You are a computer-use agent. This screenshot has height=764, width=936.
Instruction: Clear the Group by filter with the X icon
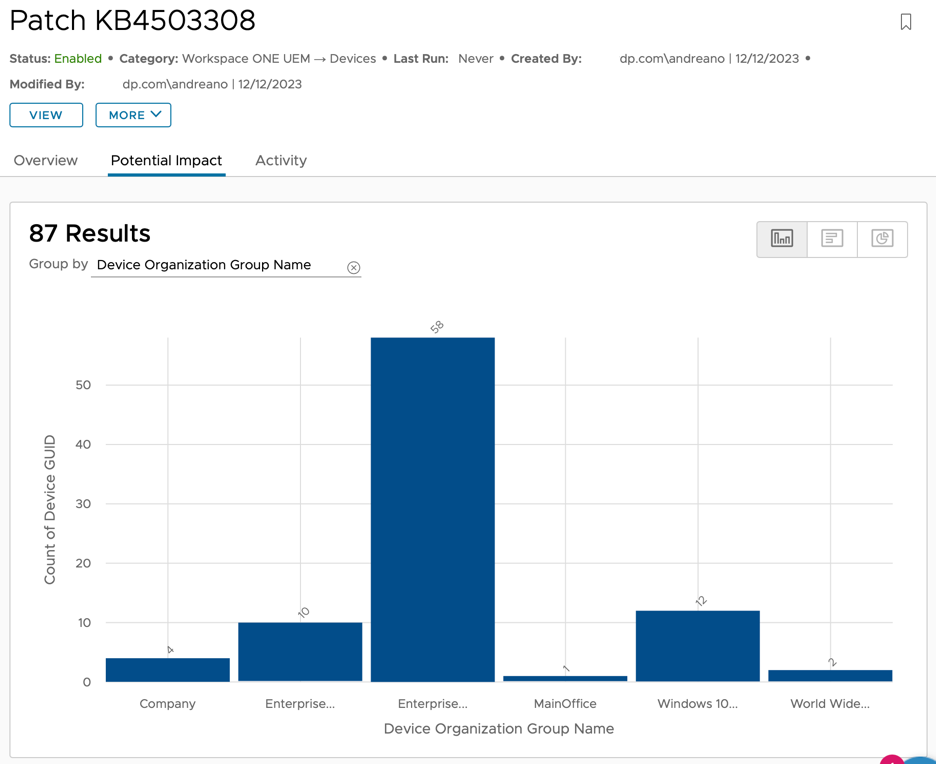pos(354,267)
